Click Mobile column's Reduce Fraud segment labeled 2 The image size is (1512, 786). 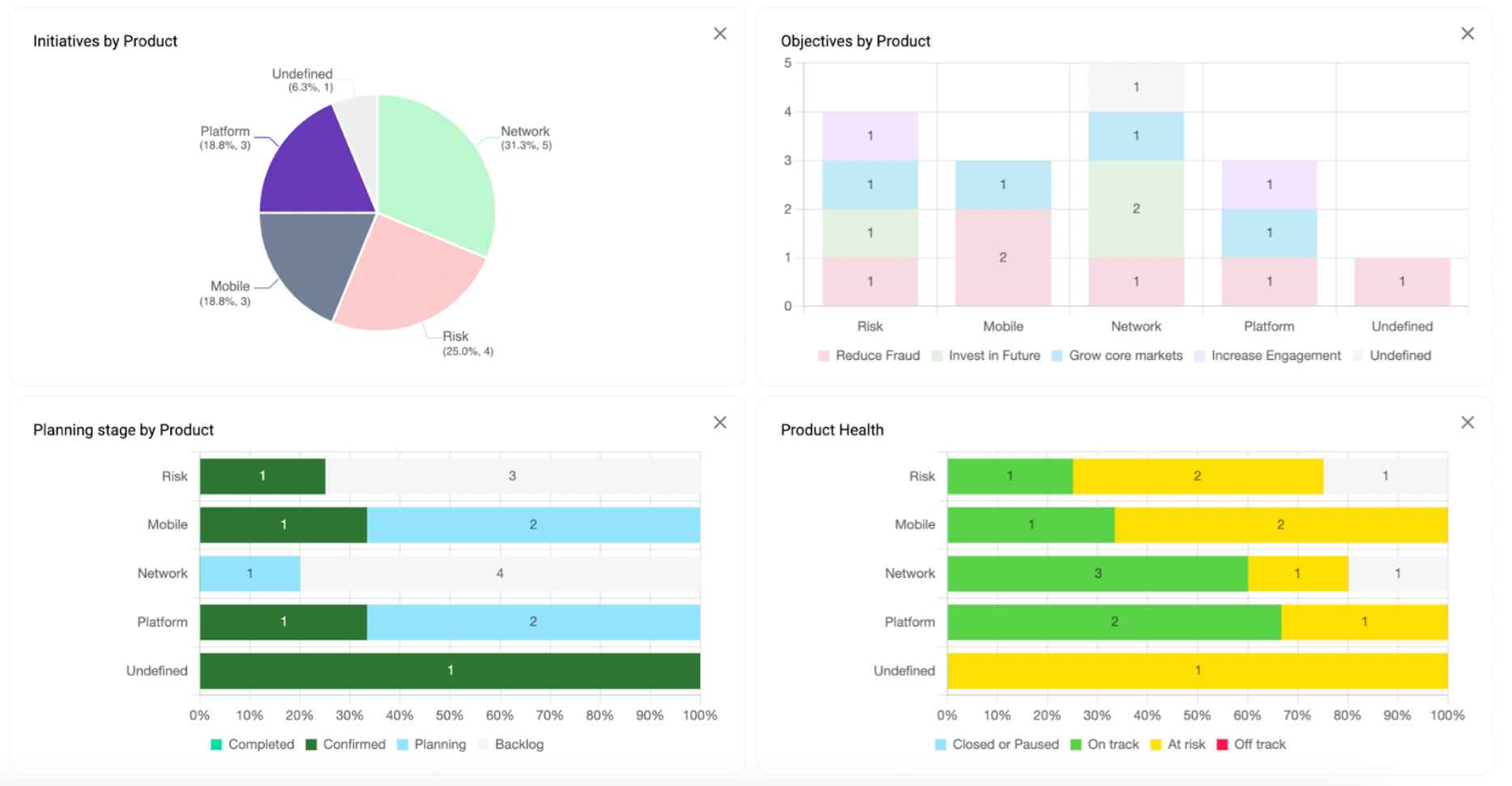[x=1003, y=258]
